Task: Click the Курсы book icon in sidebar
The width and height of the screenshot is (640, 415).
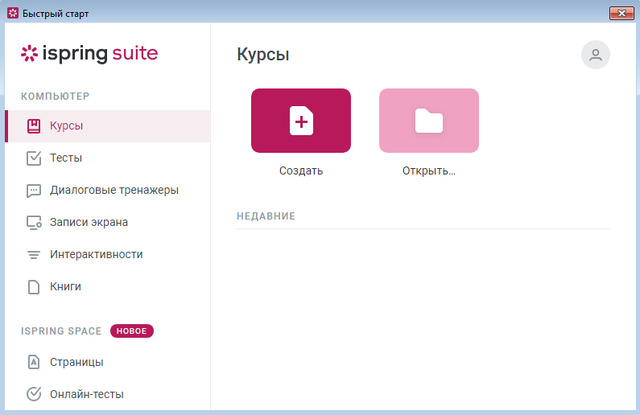Action: 33,126
